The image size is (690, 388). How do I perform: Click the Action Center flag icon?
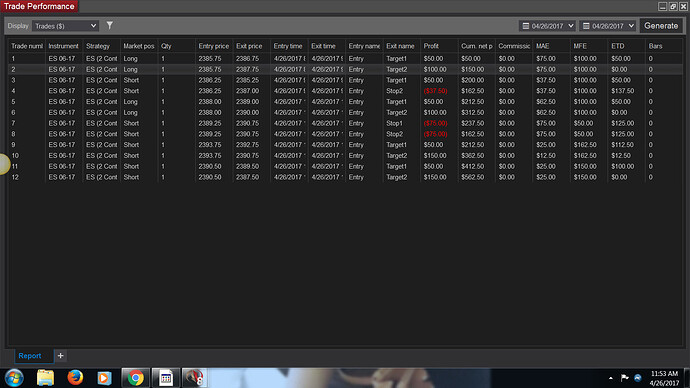(624, 377)
